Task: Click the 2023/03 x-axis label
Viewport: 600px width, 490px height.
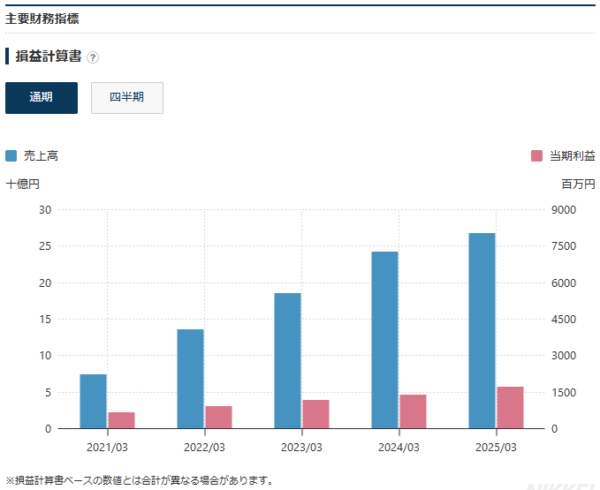Action: click(301, 446)
